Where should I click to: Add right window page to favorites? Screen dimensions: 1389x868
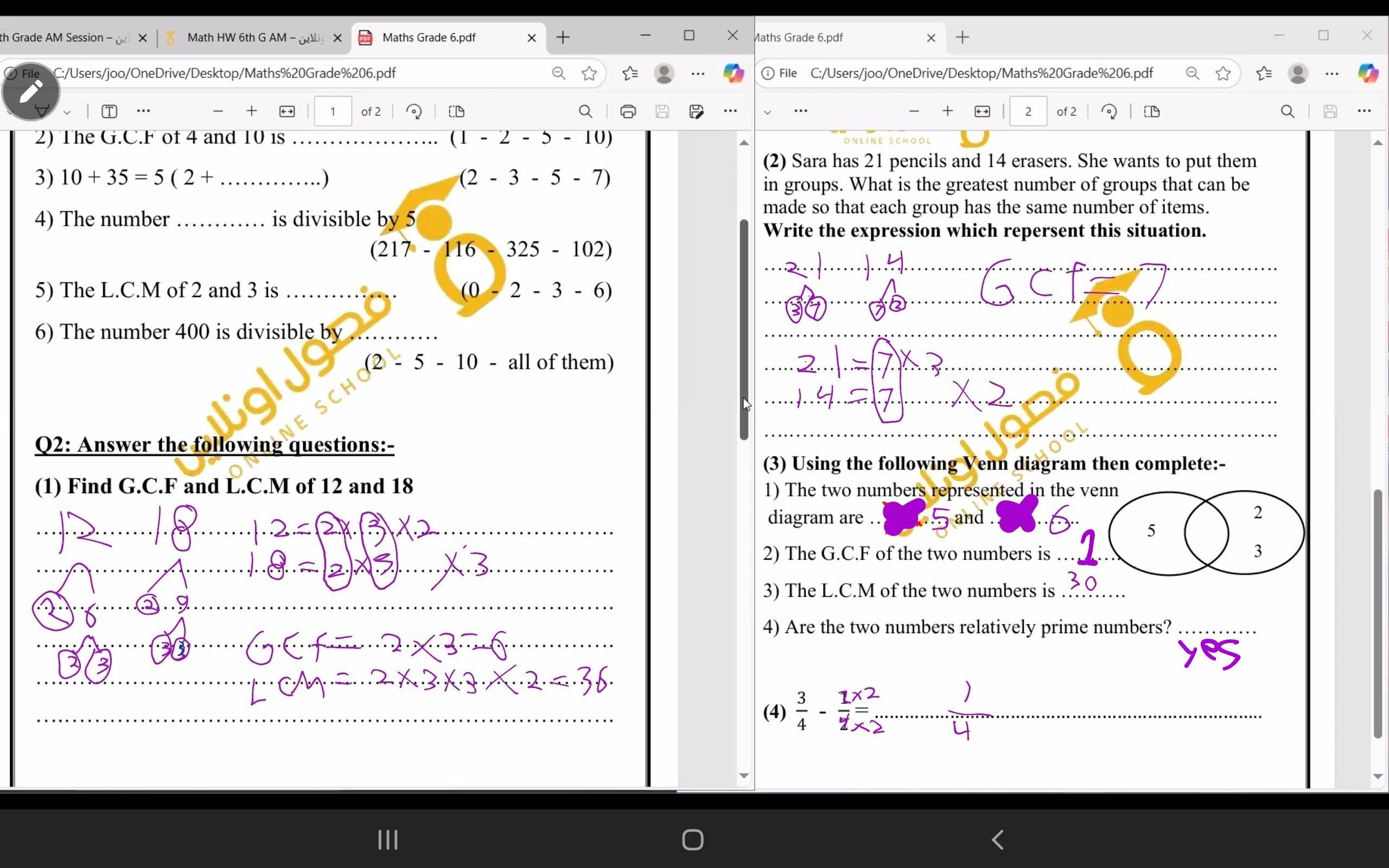click(x=1223, y=73)
